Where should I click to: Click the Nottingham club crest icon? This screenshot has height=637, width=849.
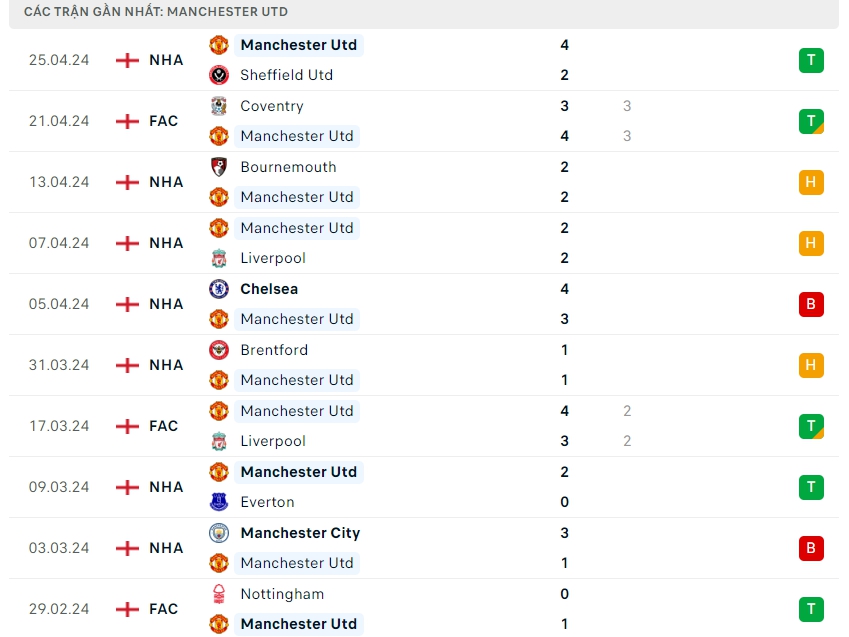coord(219,594)
